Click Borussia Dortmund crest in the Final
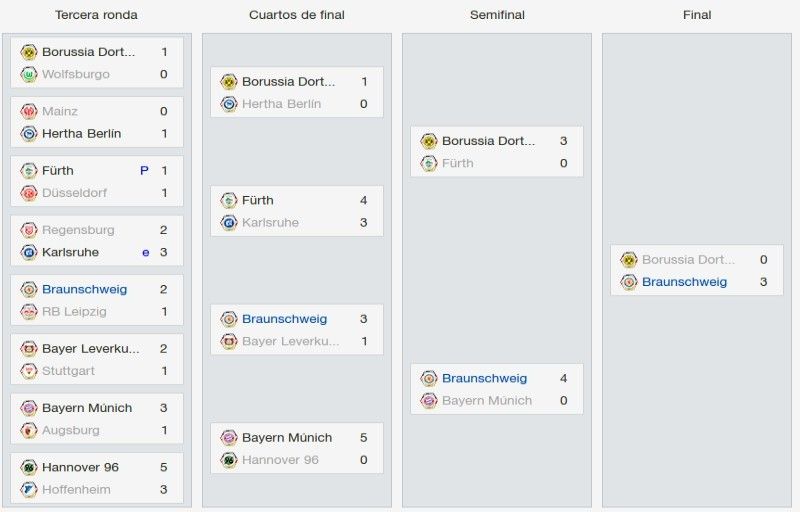 pos(629,260)
